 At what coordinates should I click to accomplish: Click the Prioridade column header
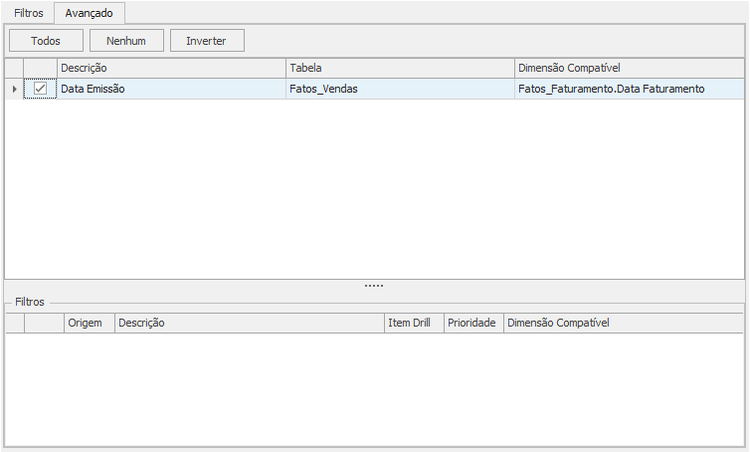[474, 323]
